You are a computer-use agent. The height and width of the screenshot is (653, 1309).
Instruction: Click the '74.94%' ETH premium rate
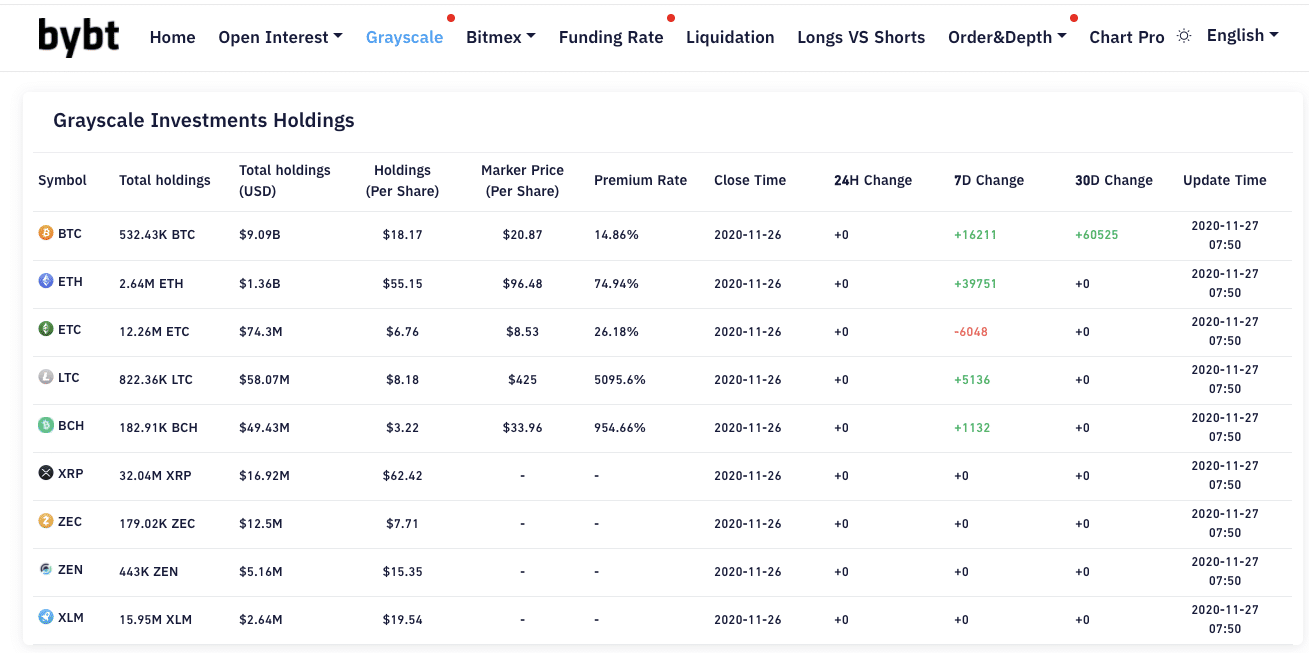tap(616, 283)
